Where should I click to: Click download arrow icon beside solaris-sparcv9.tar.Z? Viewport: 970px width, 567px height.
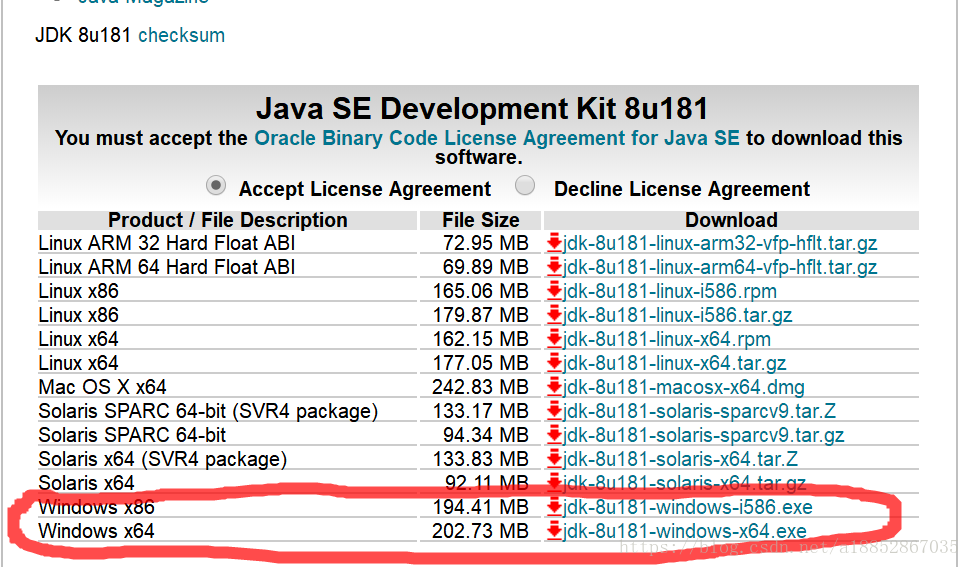554,411
